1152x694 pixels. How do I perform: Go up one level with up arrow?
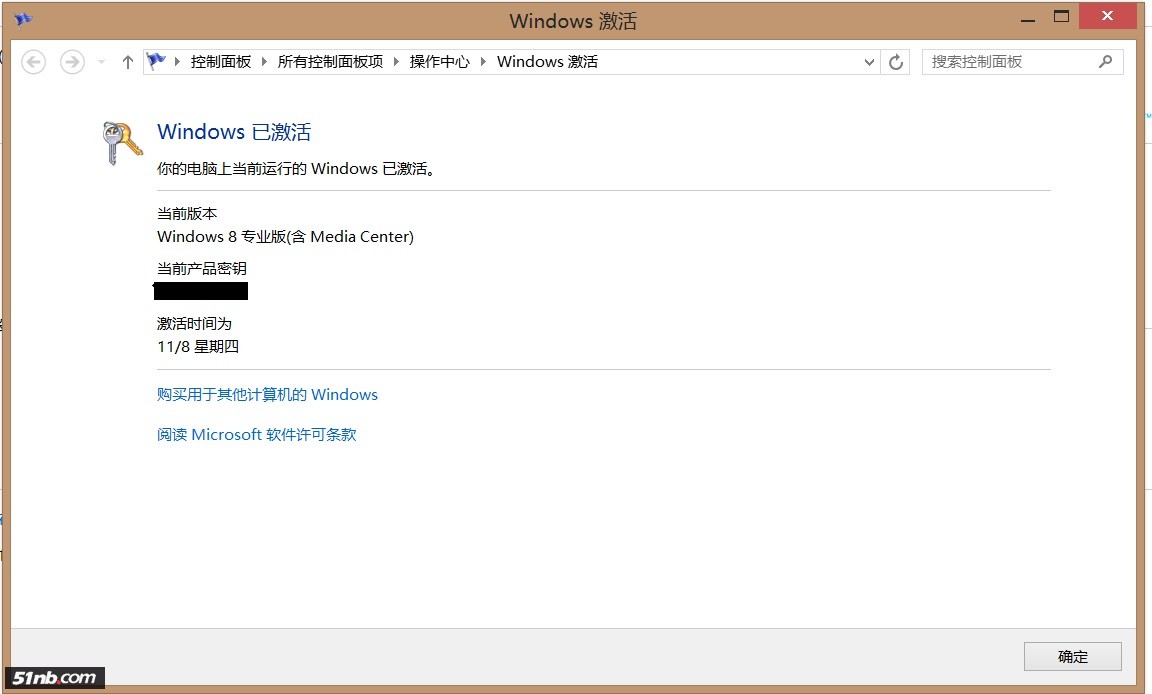128,62
